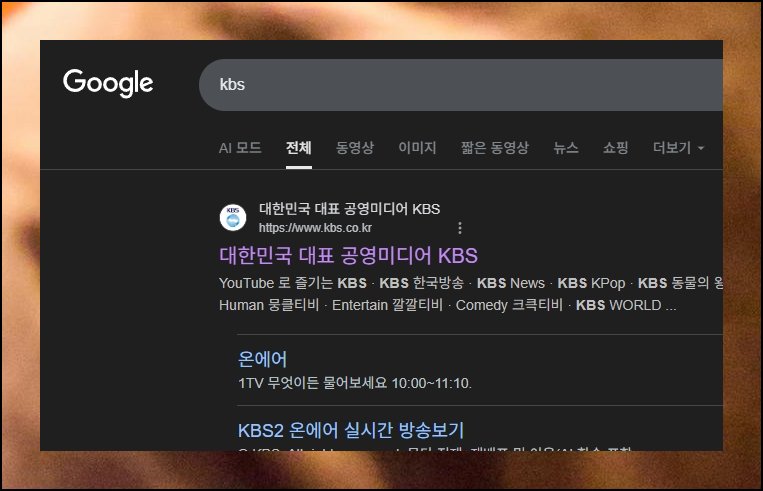This screenshot has width=763, height=491.
Task: Click the KBS site favicon
Action: 233,218
